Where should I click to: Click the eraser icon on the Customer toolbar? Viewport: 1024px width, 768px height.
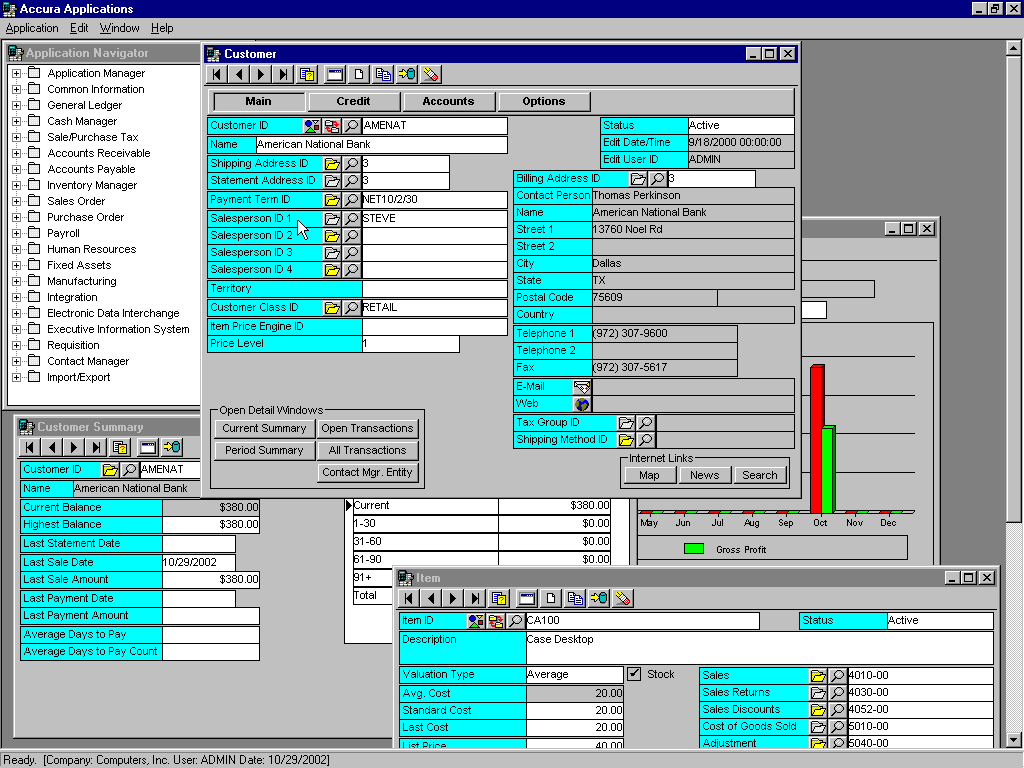click(x=430, y=74)
